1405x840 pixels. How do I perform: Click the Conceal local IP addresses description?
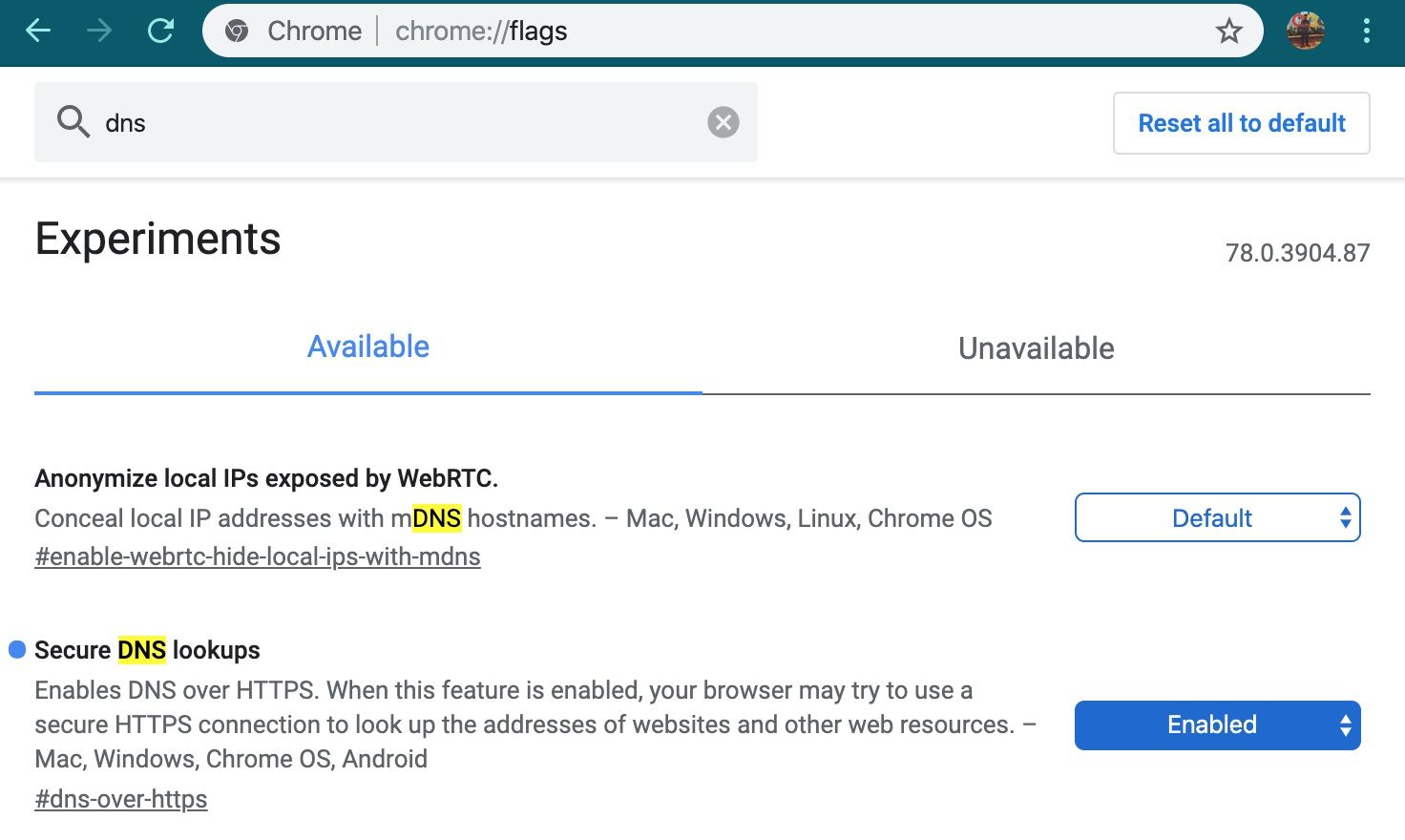pyautogui.click(x=514, y=518)
